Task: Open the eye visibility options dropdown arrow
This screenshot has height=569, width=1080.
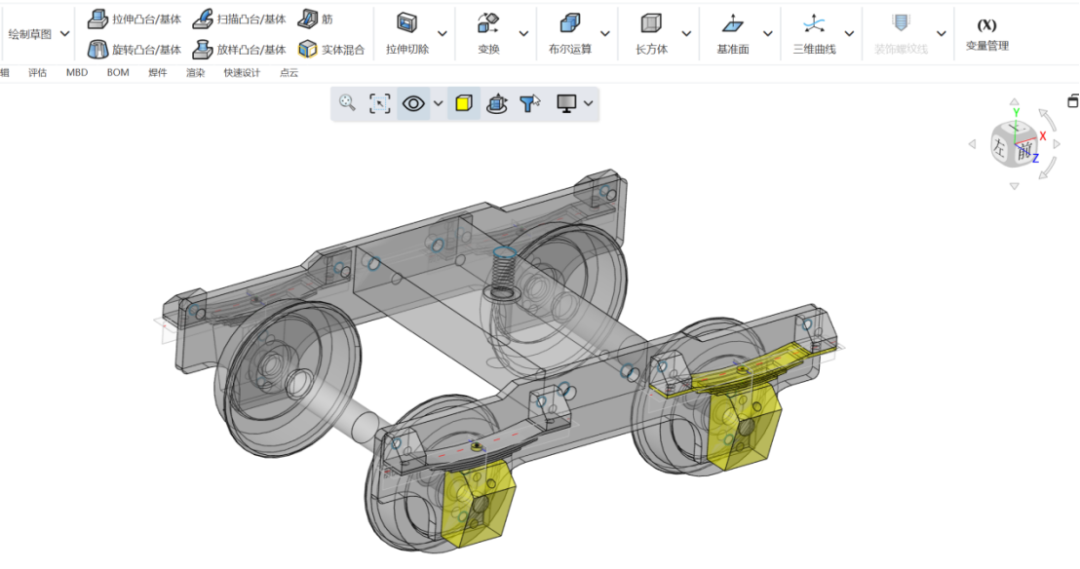Action: (x=438, y=103)
